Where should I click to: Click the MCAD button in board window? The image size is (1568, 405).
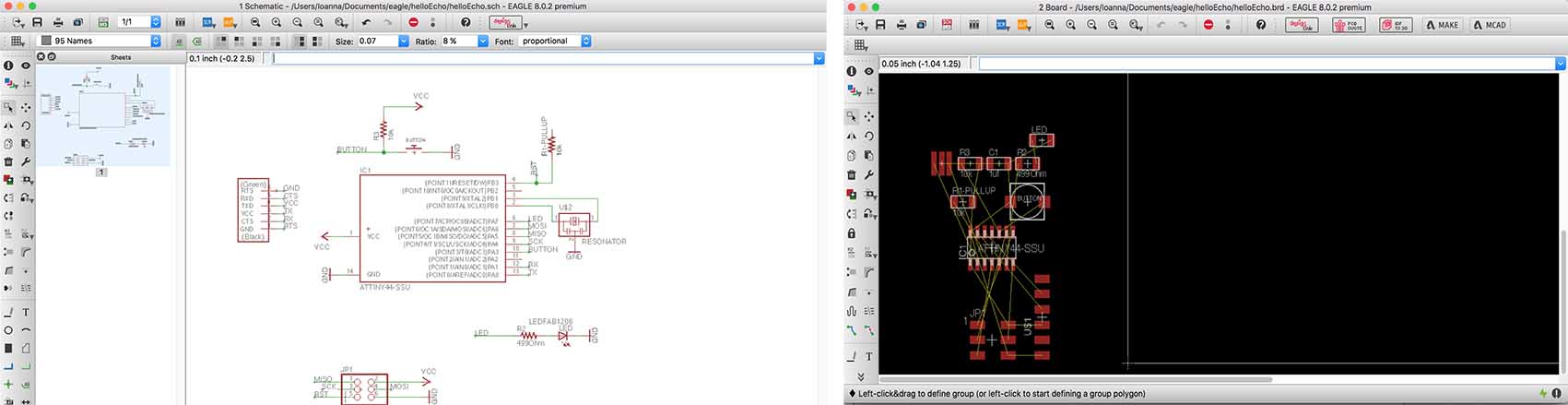(x=1491, y=24)
